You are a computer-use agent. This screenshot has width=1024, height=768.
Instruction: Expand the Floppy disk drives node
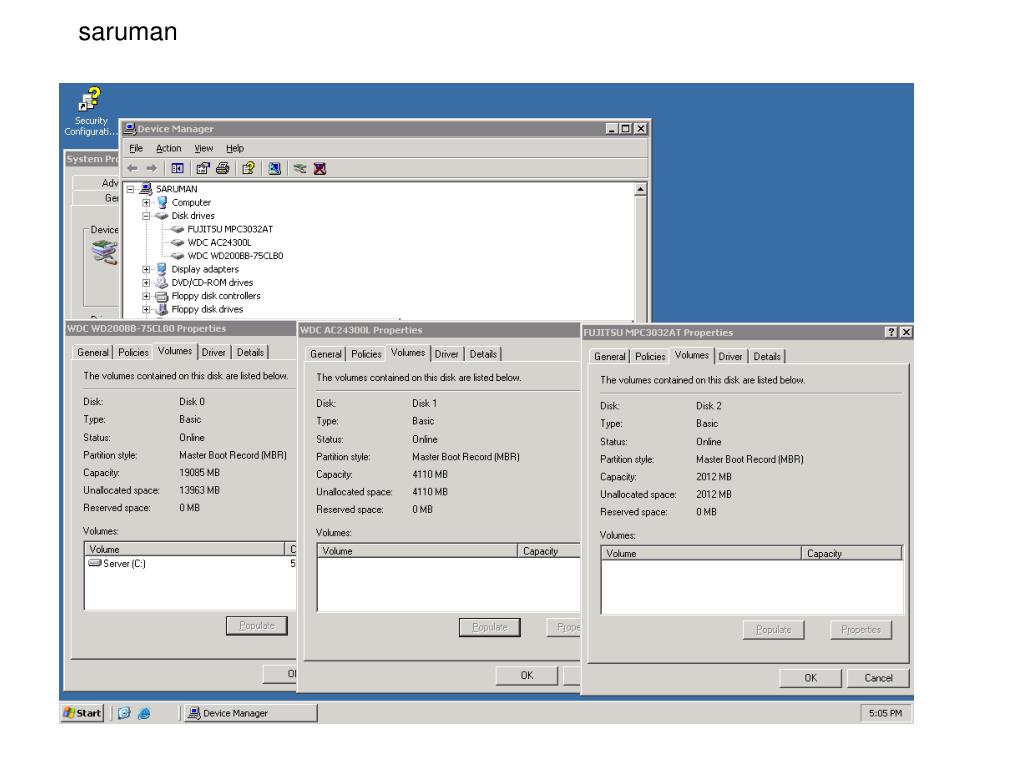146,310
